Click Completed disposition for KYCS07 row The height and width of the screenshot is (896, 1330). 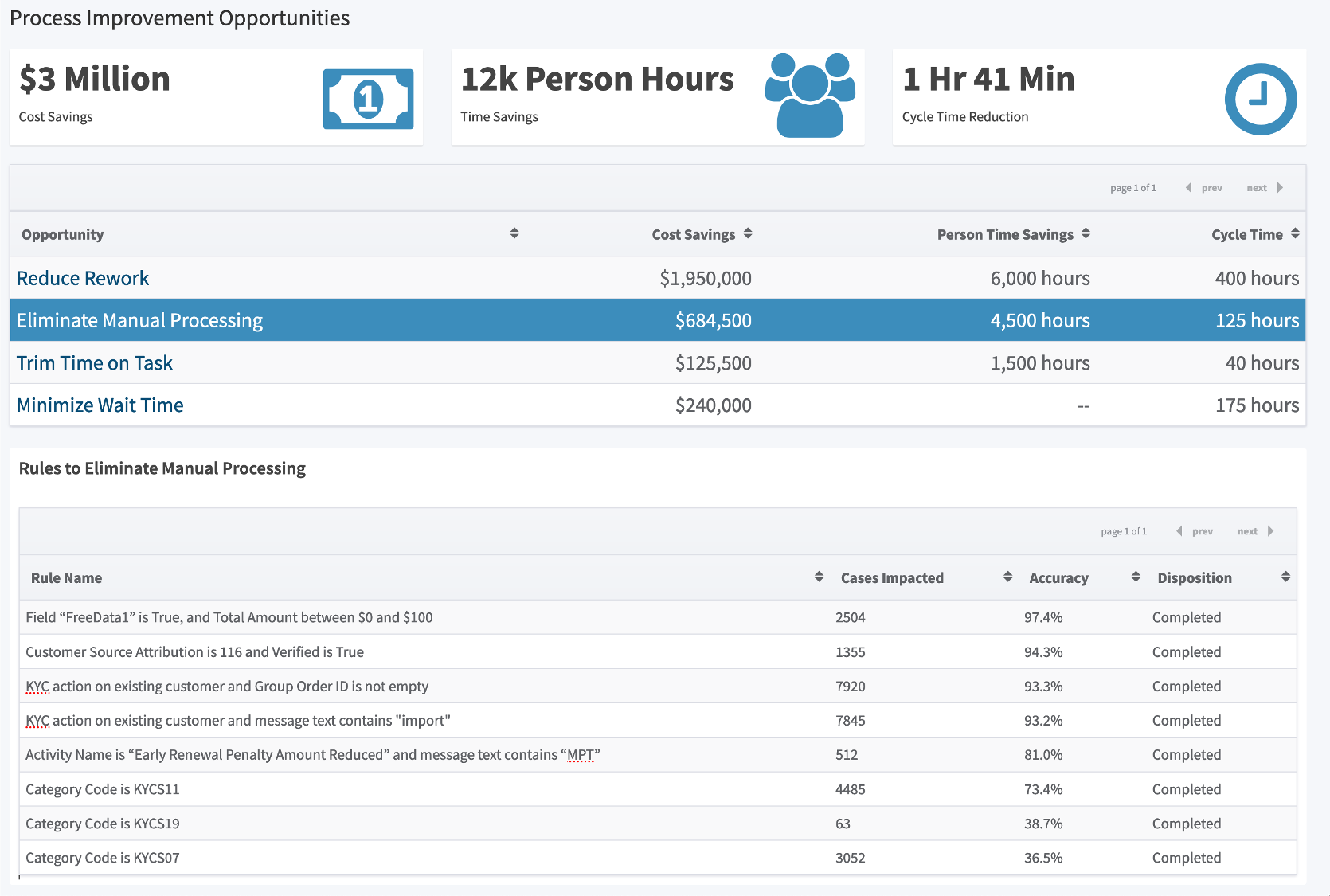(1186, 858)
